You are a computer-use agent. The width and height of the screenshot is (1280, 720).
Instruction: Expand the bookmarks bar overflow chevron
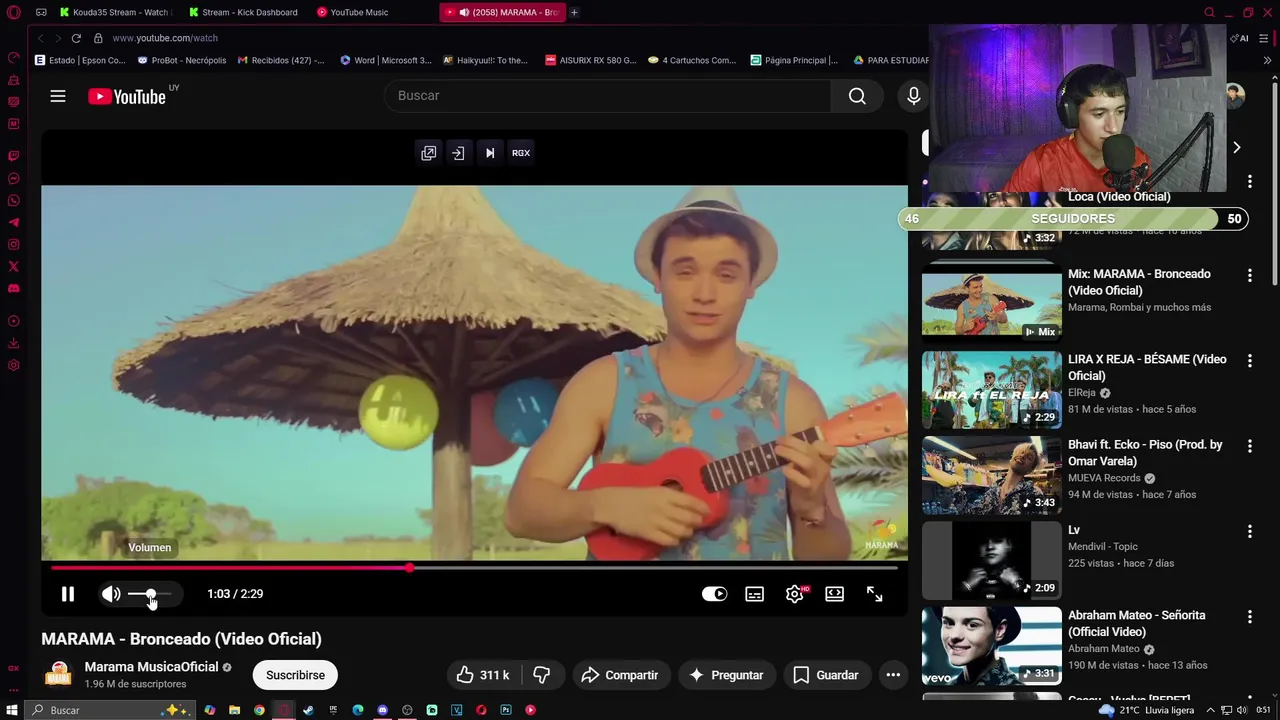(x=1267, y=60)
